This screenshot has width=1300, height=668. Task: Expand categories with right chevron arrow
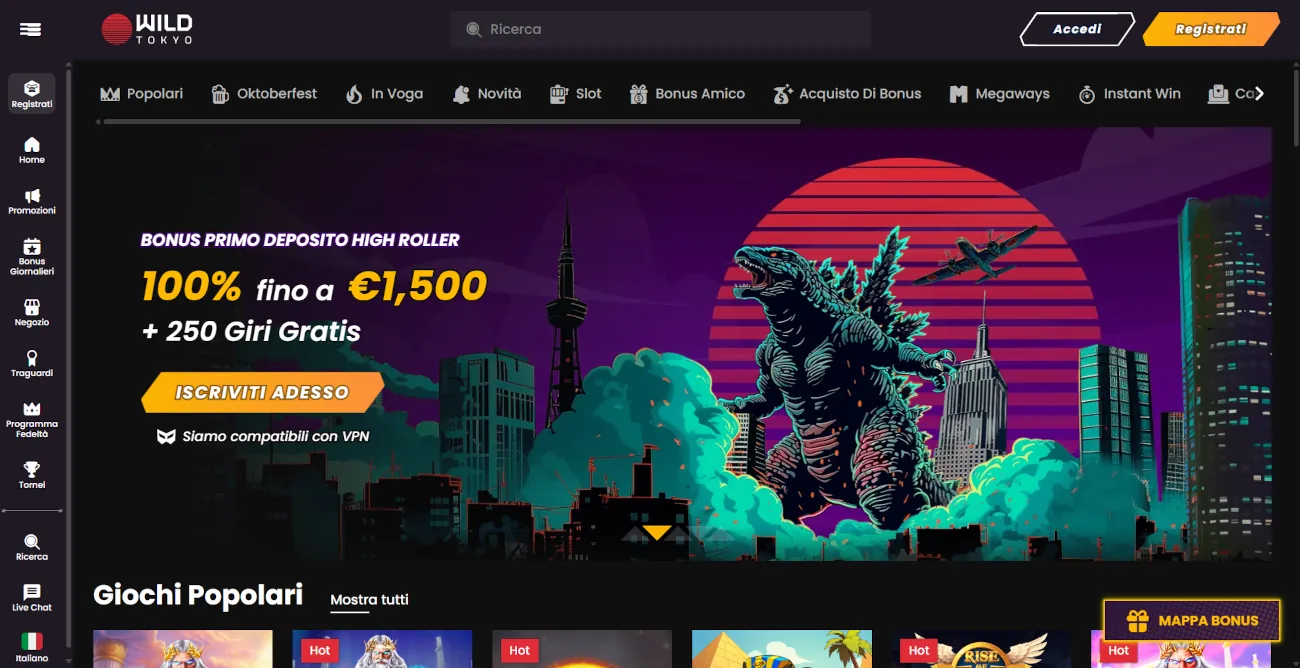point(1260,93)
